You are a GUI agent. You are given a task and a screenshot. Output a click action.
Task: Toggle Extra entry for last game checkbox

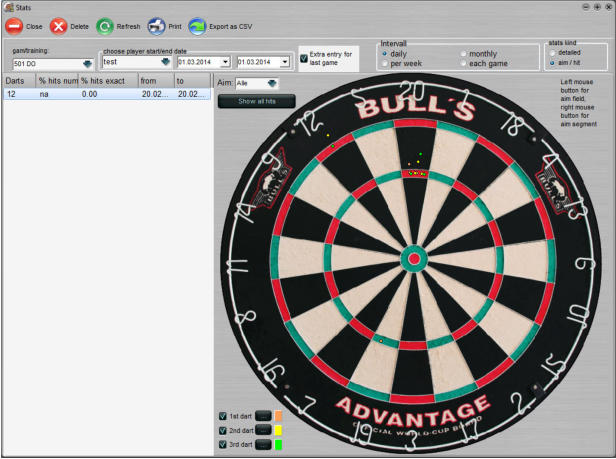303,58
